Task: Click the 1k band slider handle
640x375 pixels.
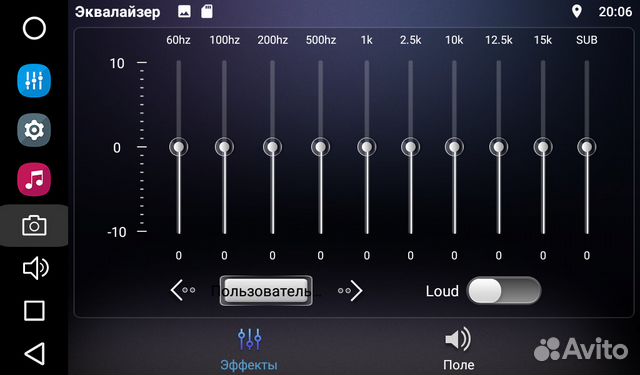Action: point(367,147)
